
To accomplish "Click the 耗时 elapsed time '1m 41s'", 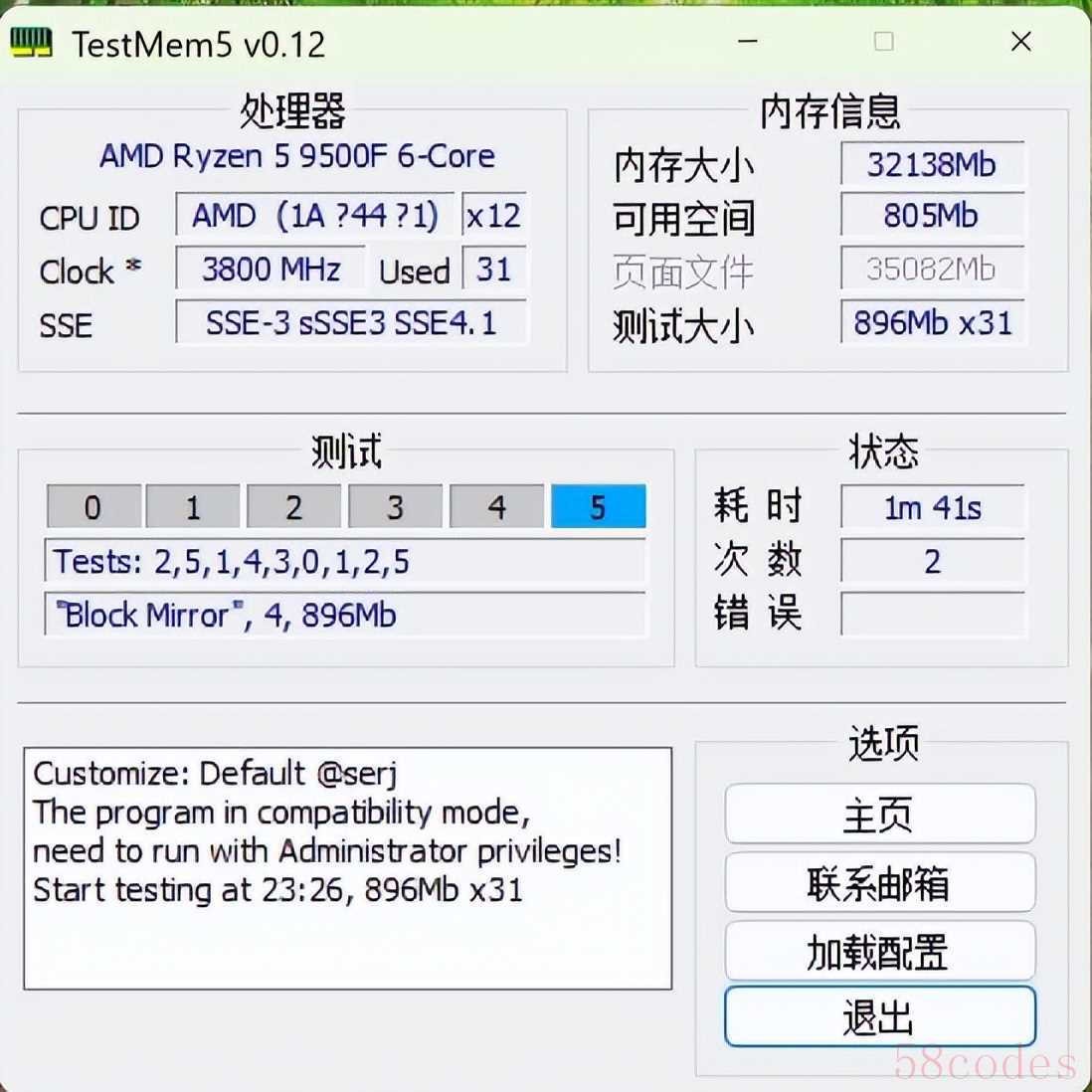I will (x=932, y=507).
